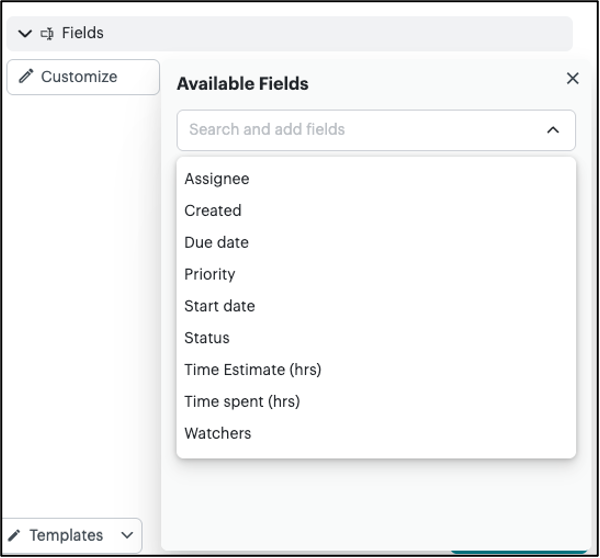Add the Time Estimate (hrs) field
The width and height of the screenshot is (600, 558).
click(252, 370)
